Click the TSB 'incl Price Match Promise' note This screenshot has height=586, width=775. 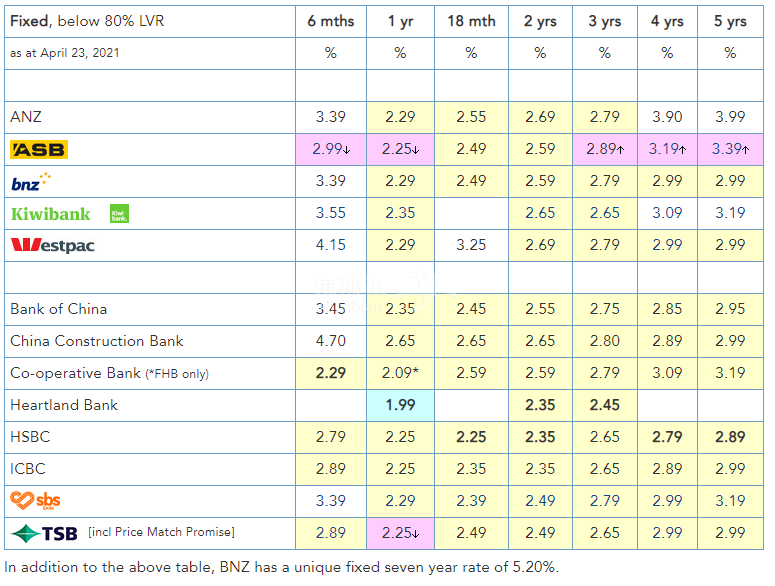162,532
